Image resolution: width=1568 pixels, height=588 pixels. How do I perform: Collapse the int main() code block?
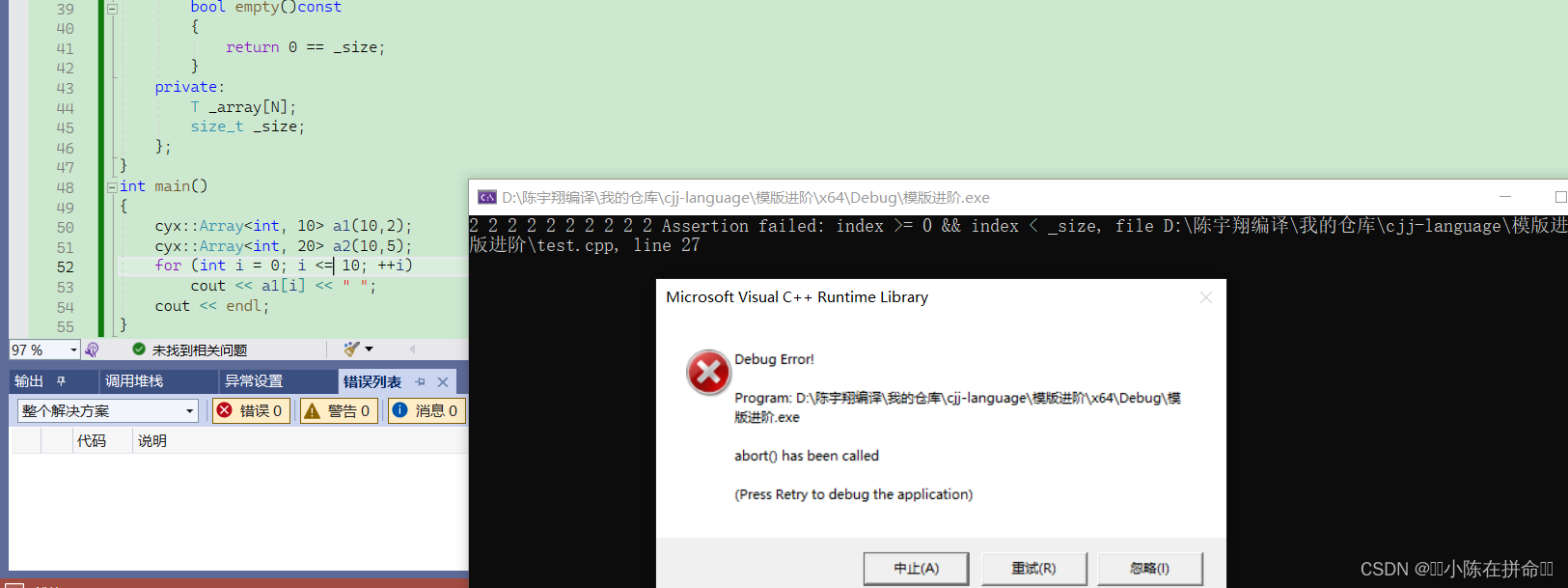coord(112,186)
